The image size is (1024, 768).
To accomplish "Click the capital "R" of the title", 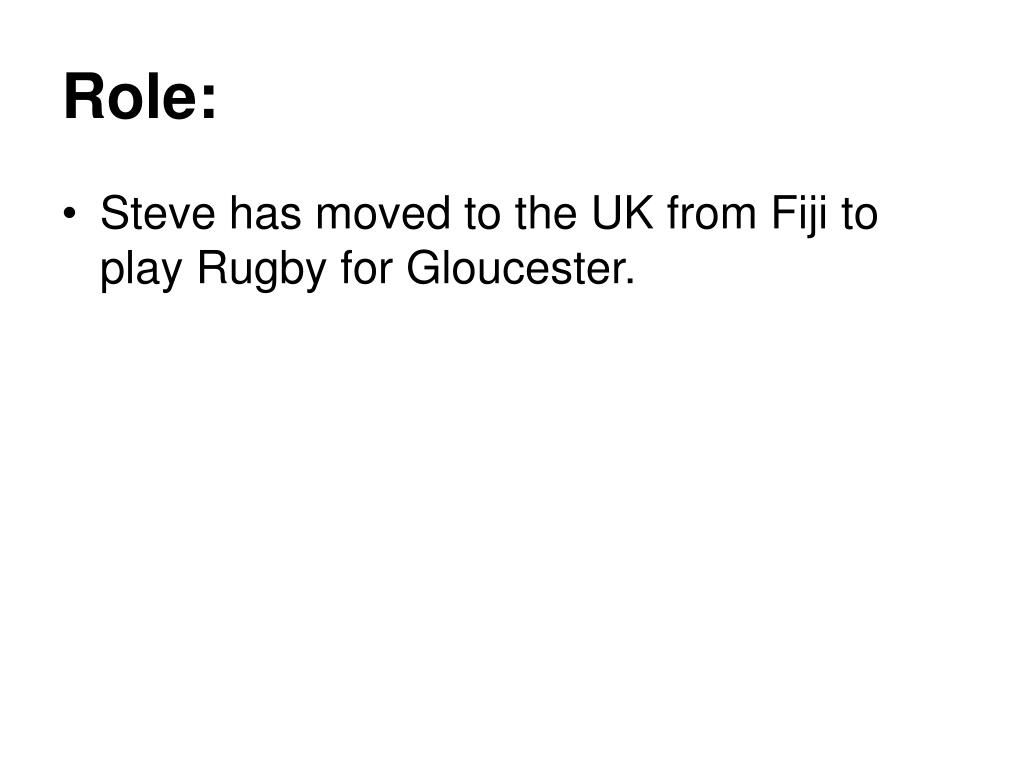I will (x=84, y=96).
